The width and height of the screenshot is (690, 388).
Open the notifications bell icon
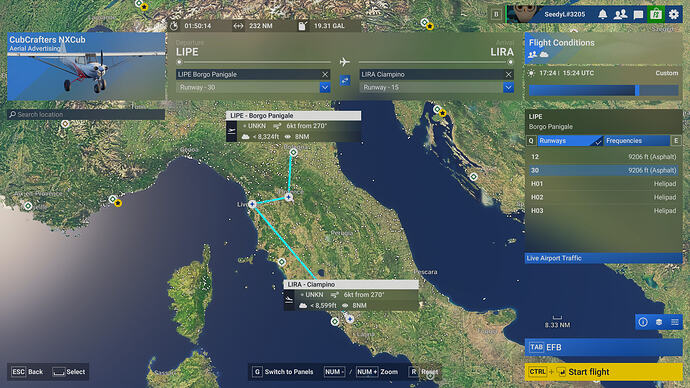(602, 14)
